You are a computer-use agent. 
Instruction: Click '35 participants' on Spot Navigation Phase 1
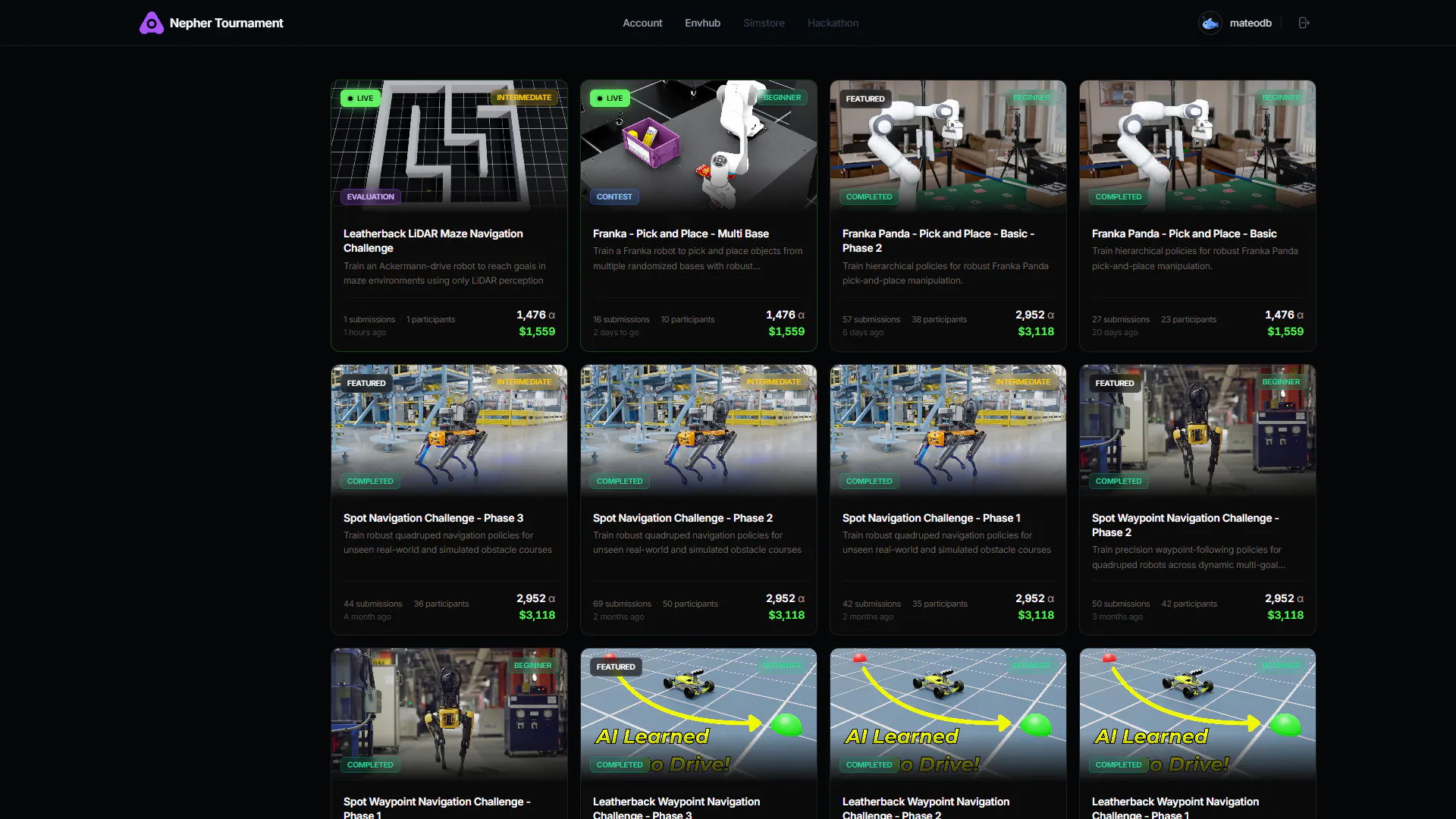(x=940, y=604)
